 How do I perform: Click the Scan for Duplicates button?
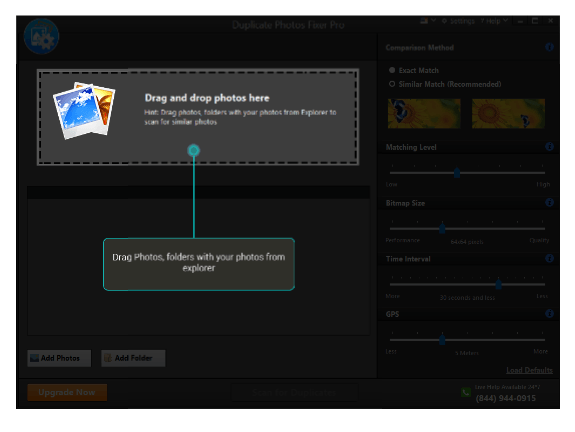(294, 392)
